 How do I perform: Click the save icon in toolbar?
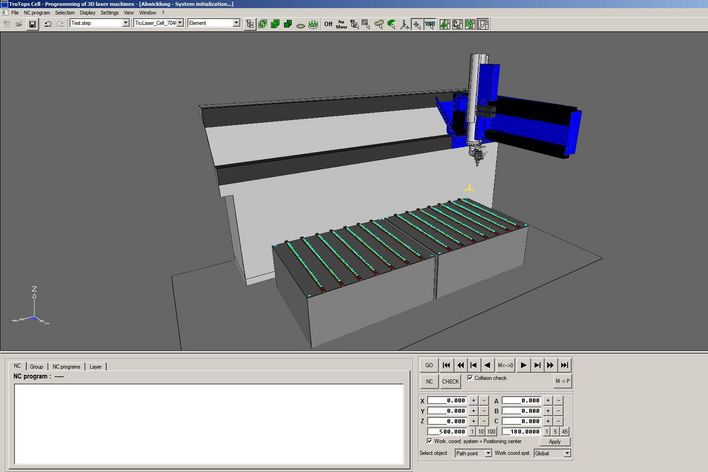click(x=32, y=23)
